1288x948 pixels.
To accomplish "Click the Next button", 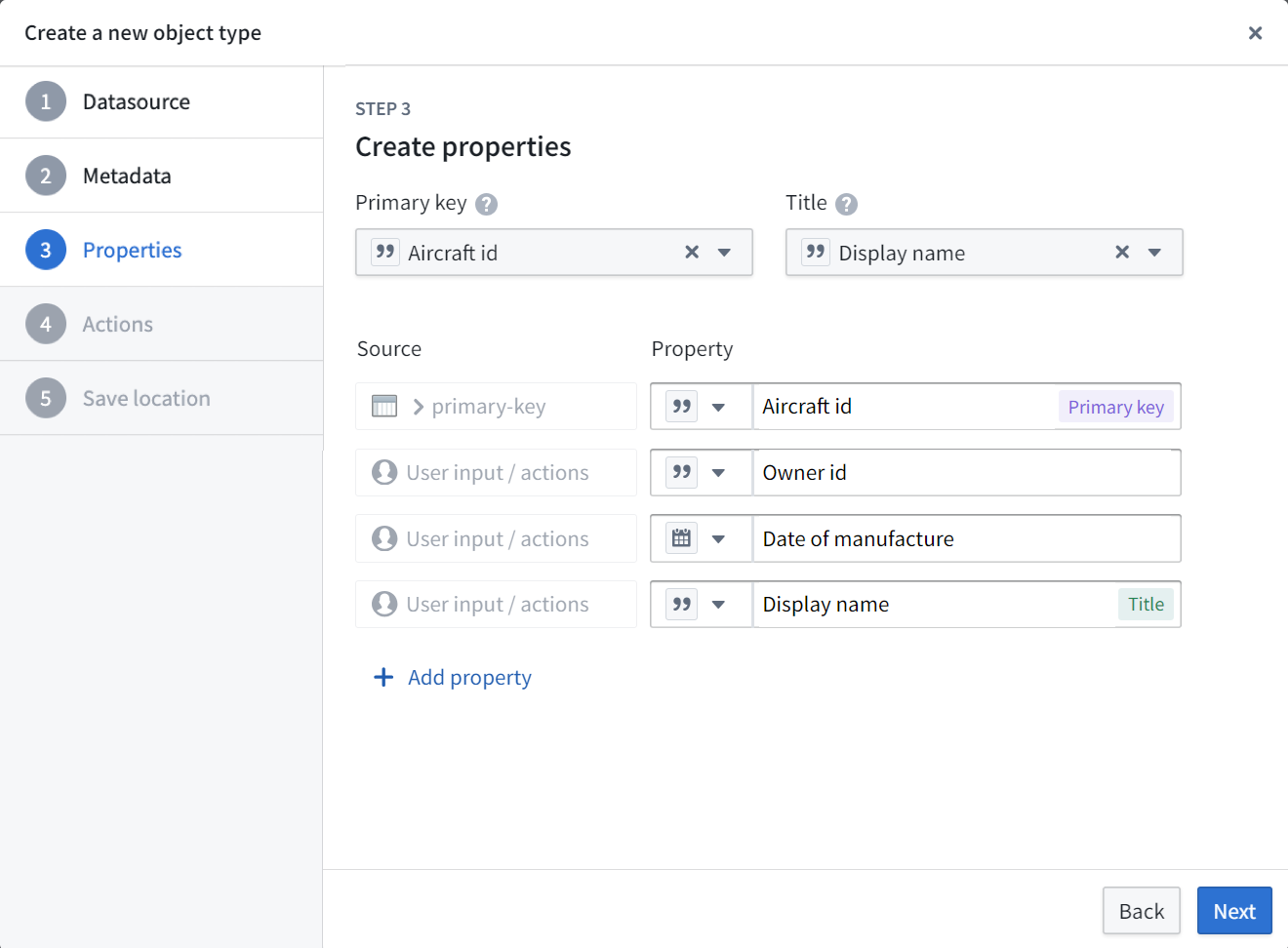I will point(1234,911).
